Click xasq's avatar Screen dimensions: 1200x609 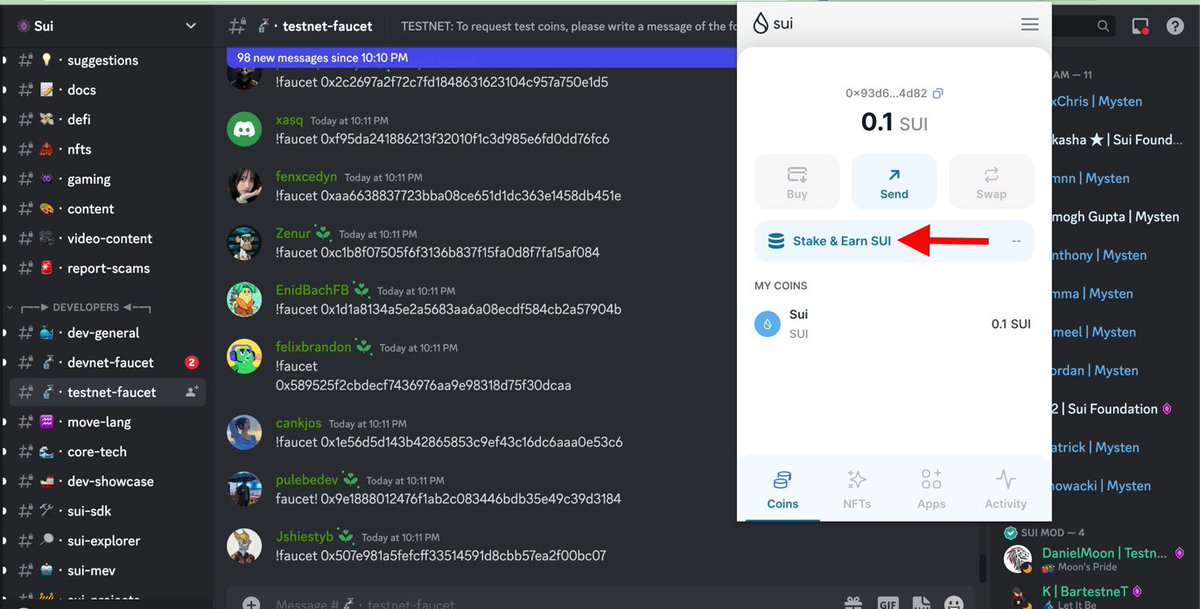click(x=245, y=129)
